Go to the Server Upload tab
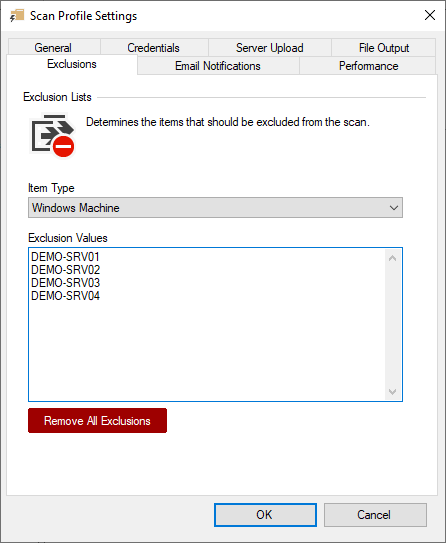446x543 pixels. tap(269, 47)
